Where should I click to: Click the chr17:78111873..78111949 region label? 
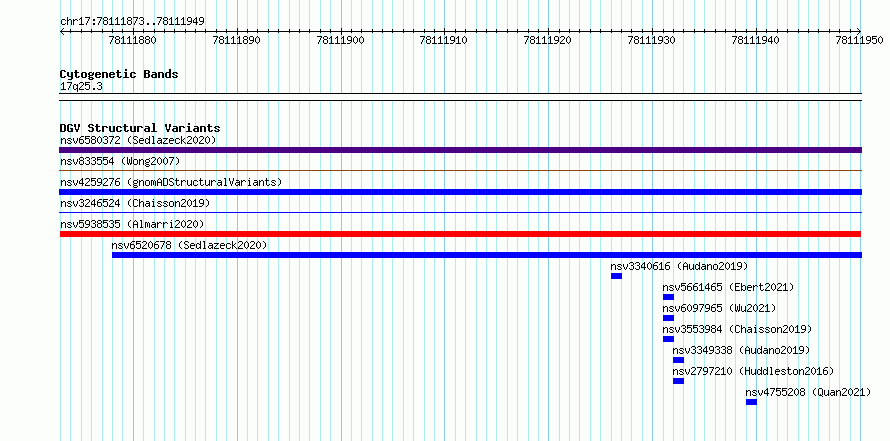(132, 22)
